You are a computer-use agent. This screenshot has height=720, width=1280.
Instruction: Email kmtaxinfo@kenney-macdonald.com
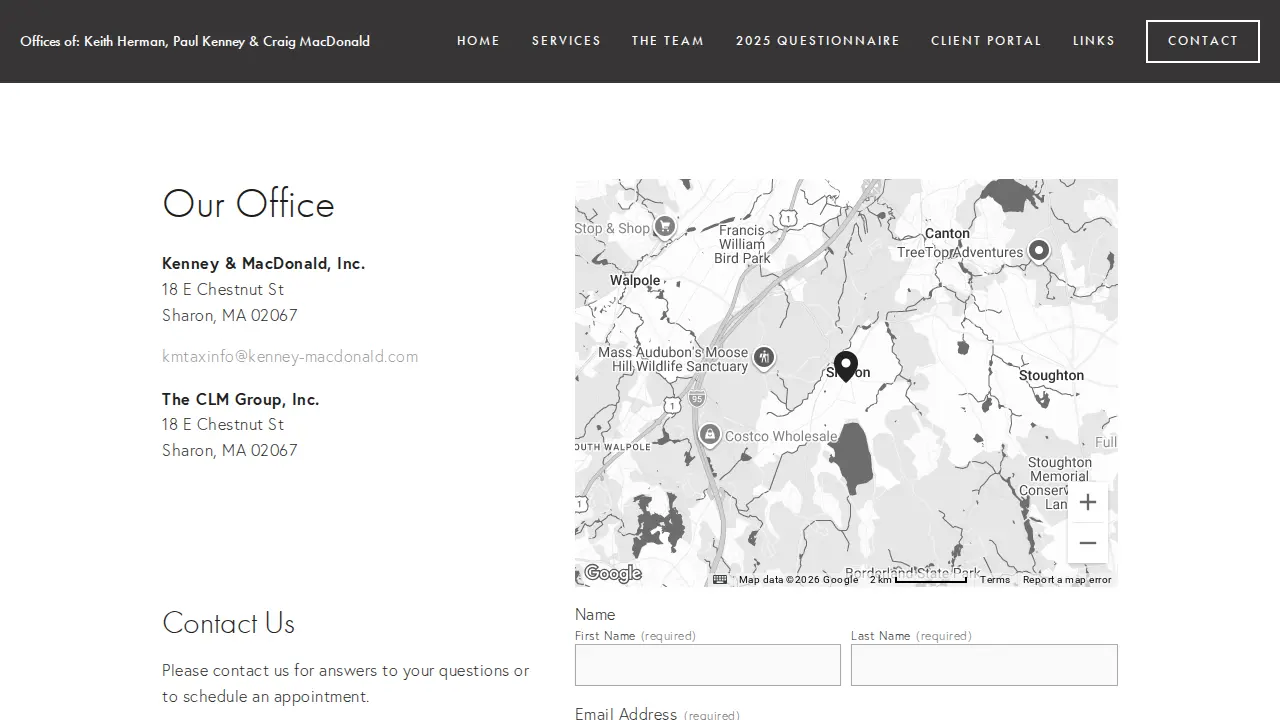click(x=290, y=356)
